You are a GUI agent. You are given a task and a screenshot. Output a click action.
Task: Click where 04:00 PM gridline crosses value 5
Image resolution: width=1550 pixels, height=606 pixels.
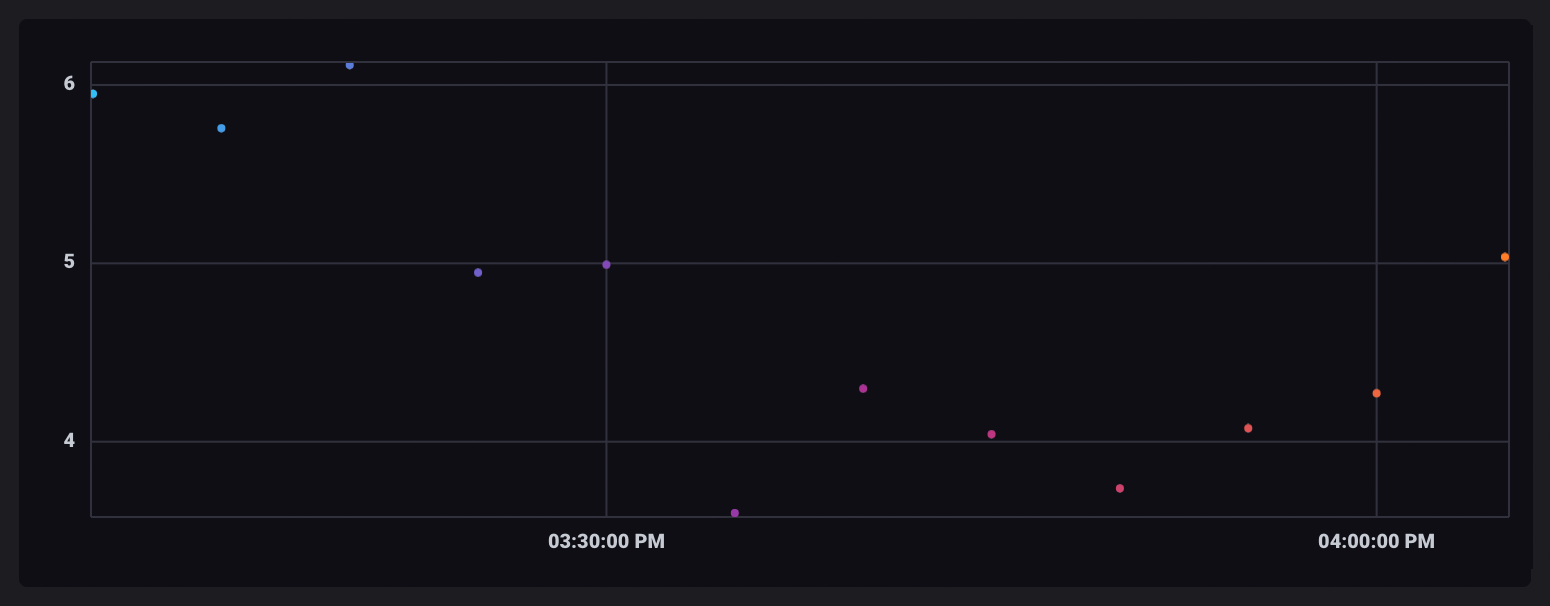pyautogui.click(x=1376, y=263)
